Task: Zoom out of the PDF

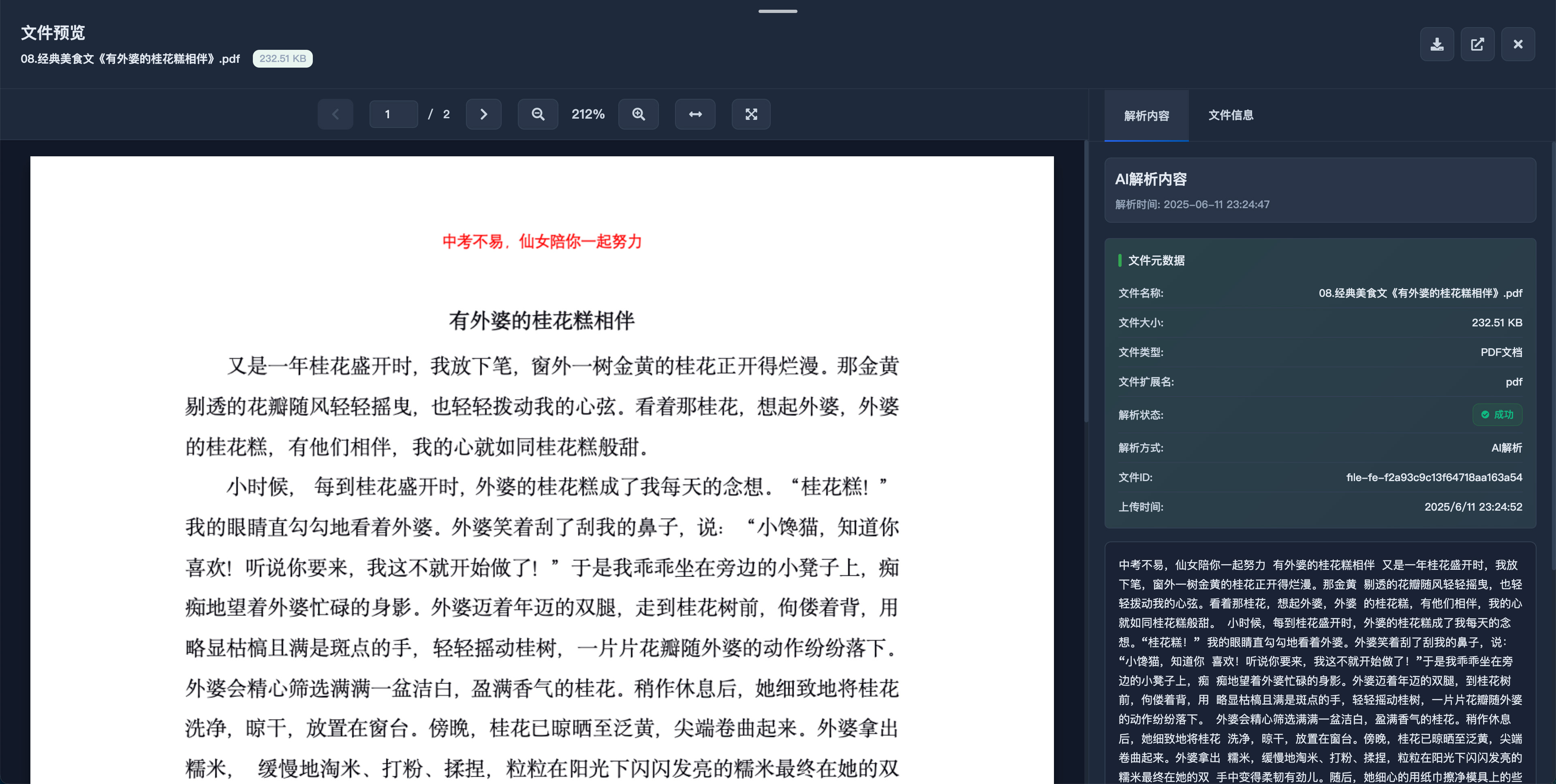Action: coord(538,114)
